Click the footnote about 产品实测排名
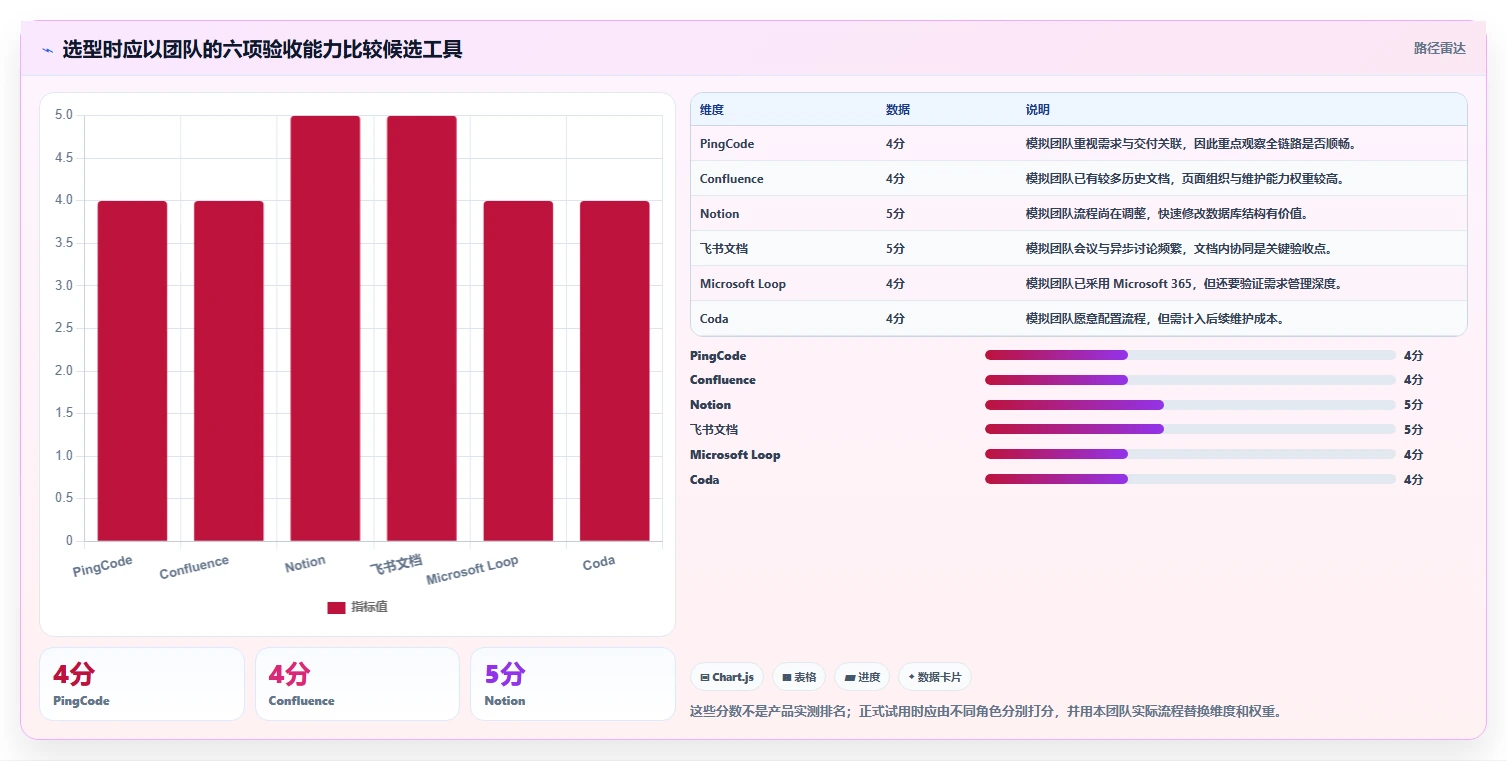 tap(986, 712)
